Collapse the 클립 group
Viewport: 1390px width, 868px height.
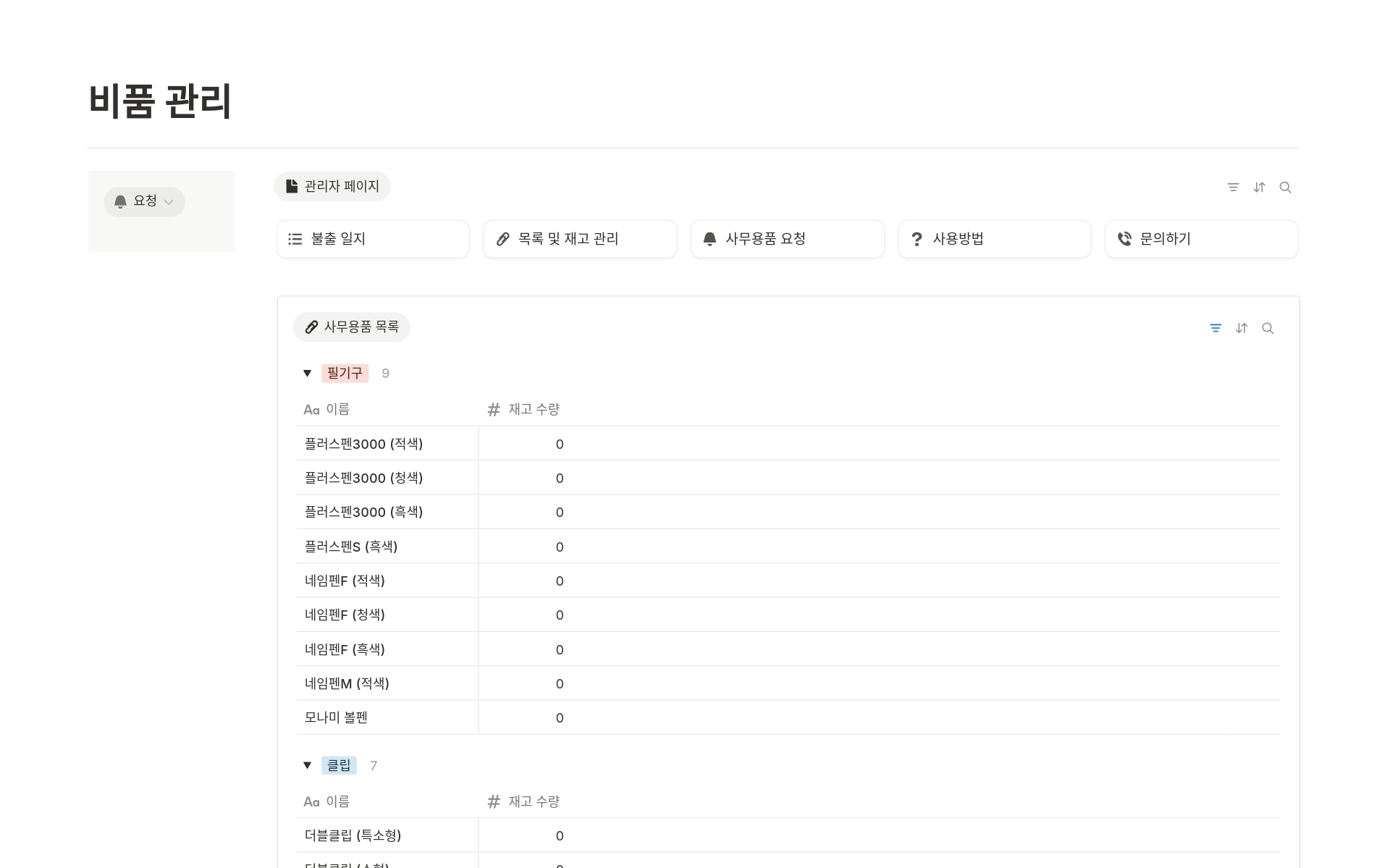(x=307, y=765)
